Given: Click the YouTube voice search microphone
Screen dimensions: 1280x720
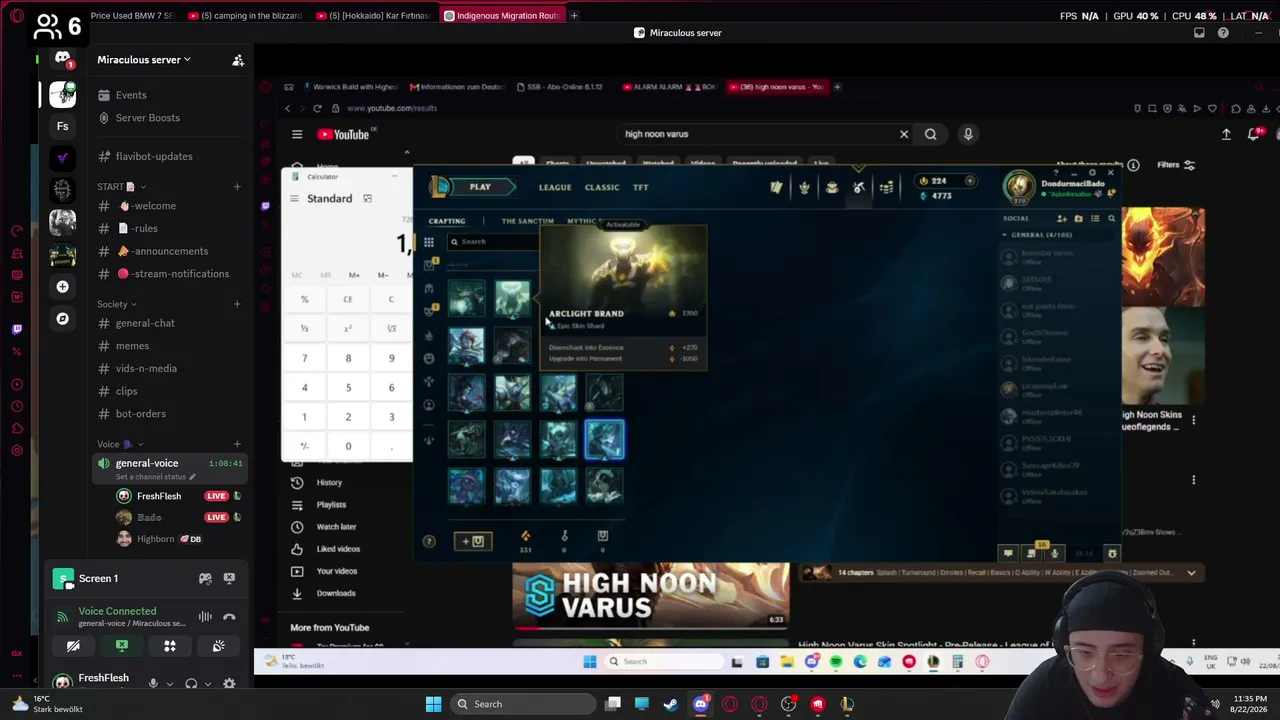Looking at the screenshot, I should point(968,134).
